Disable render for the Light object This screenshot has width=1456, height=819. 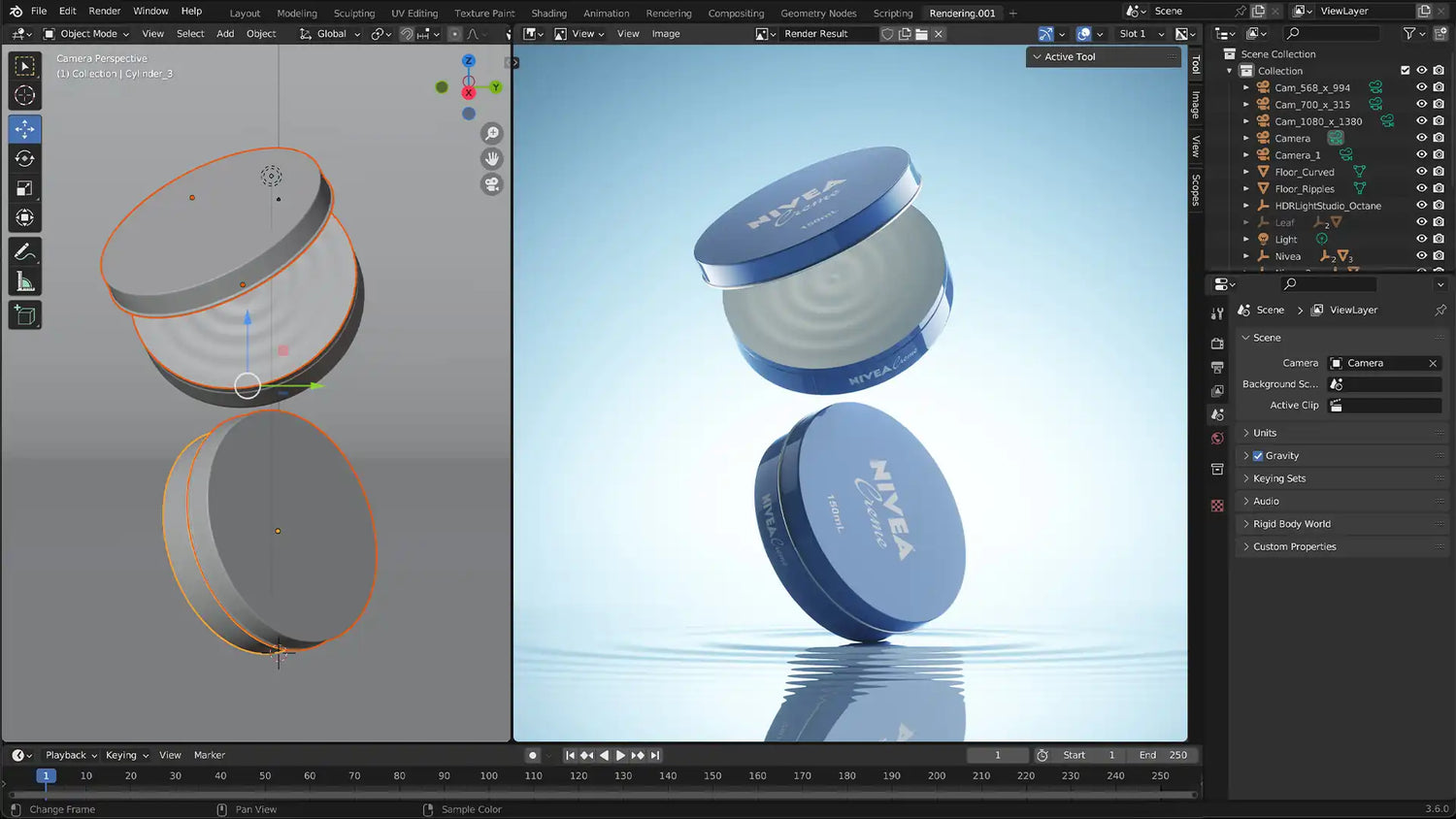(1439, 239)
